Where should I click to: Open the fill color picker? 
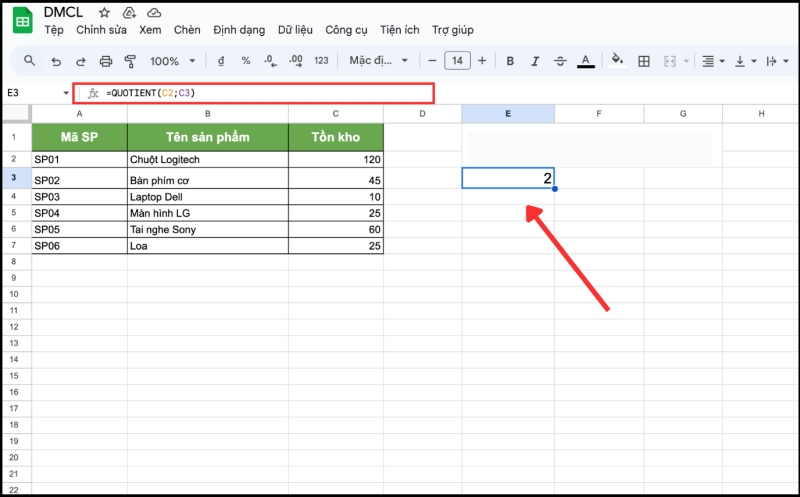pos(617,61)
